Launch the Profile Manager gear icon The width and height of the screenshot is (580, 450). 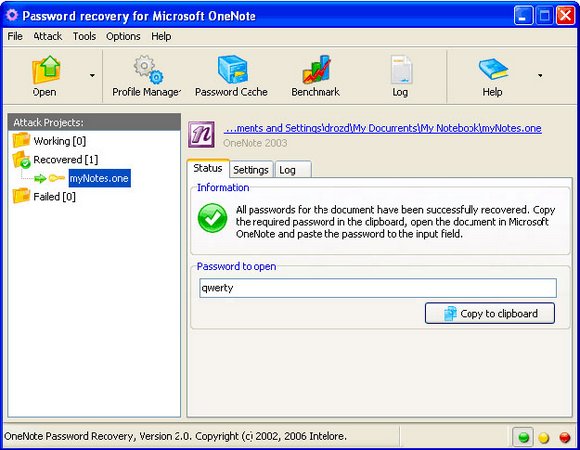point(148,70)
